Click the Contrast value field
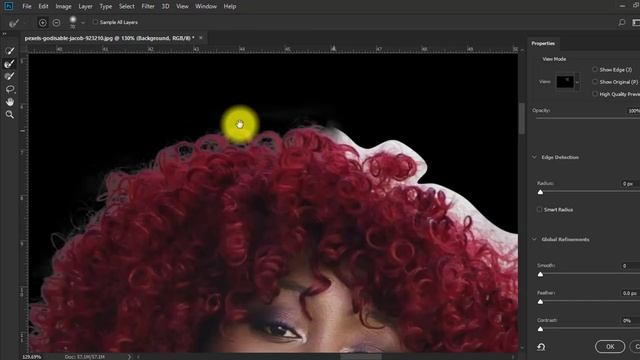This screenshot has width=640, height=360. [x=630, y=320]
